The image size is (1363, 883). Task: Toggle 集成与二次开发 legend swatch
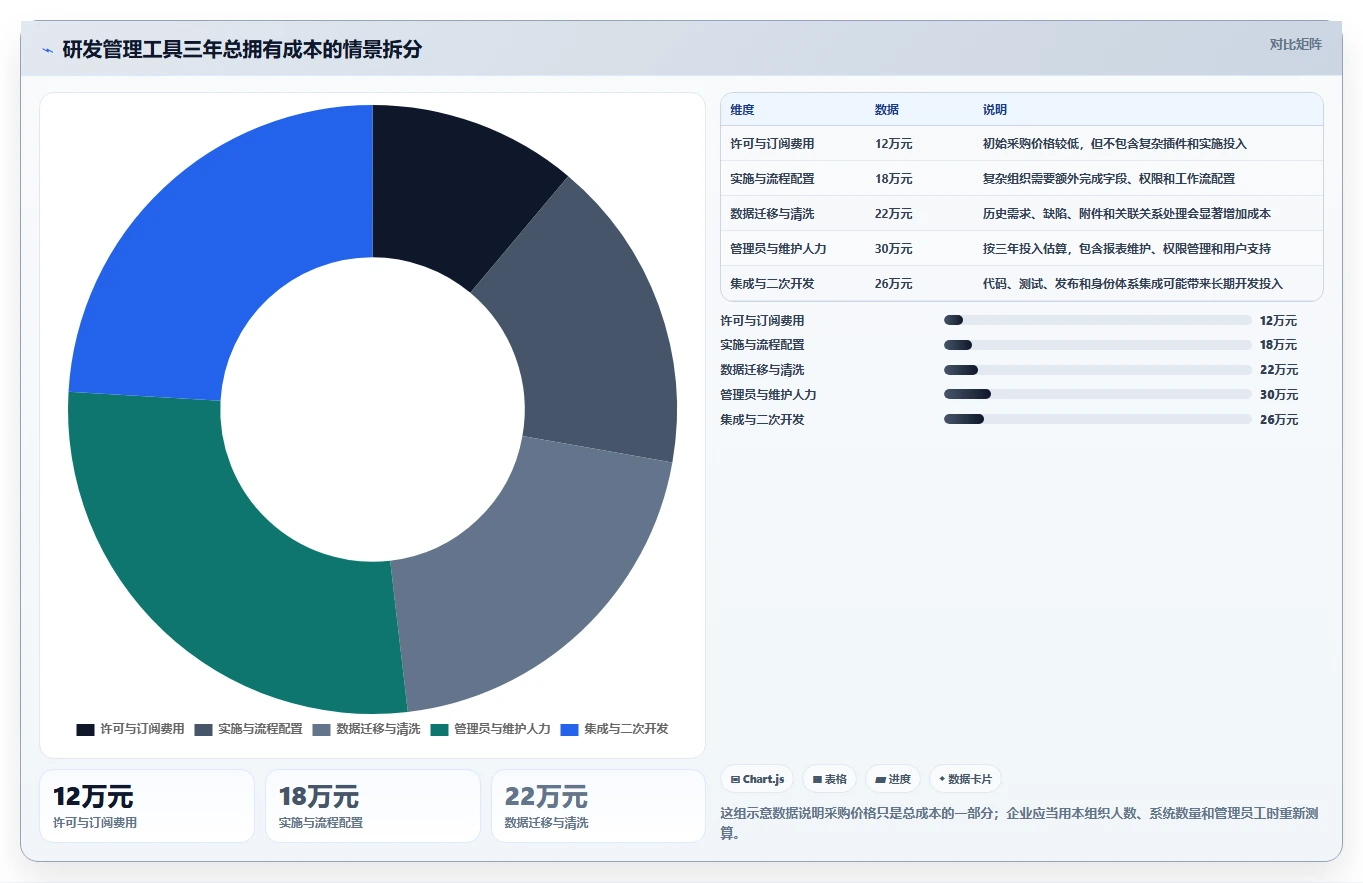coord(570,729)
